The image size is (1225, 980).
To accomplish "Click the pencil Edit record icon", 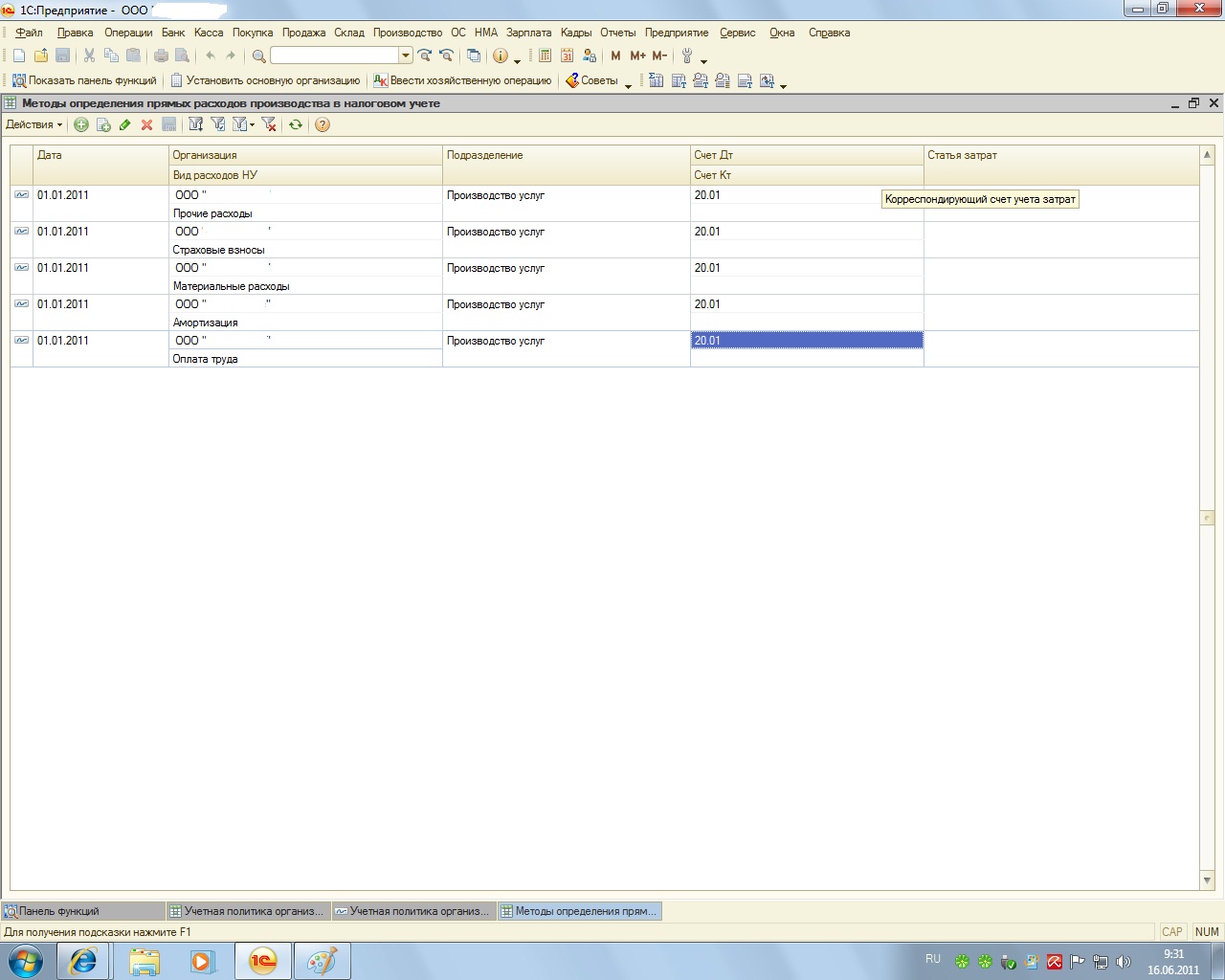I will [124, 124].
